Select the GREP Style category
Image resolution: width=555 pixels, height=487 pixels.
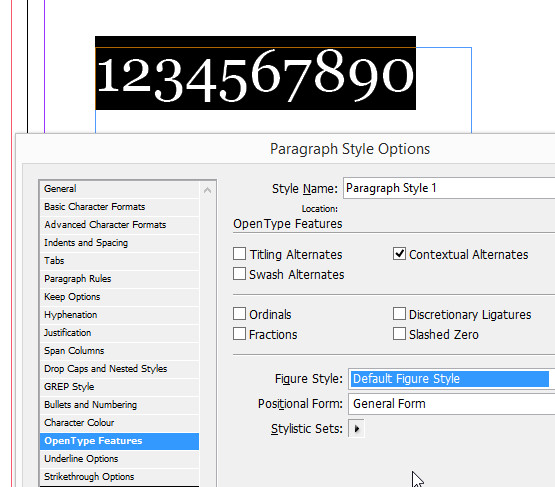119,387
